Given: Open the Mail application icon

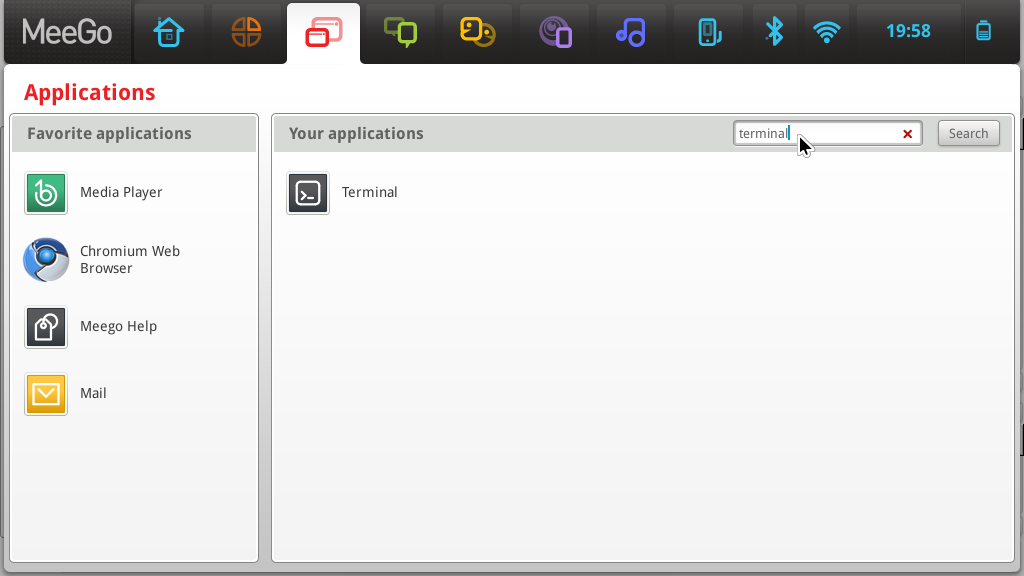Looking at the screenshot, I should (x=46, y=394).
